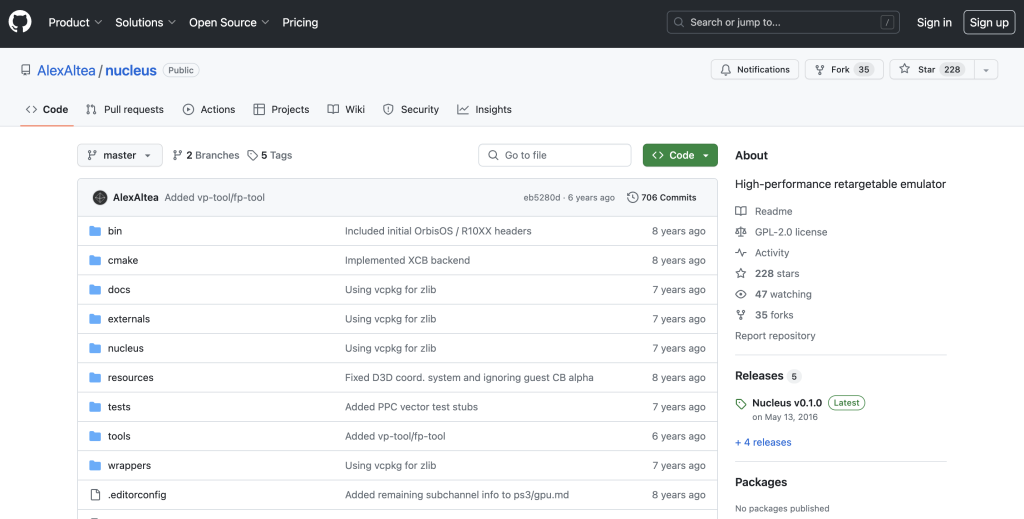Open the Projects tab
The height and width of the screenshot is (519, 1024).
tap(281, 110)
